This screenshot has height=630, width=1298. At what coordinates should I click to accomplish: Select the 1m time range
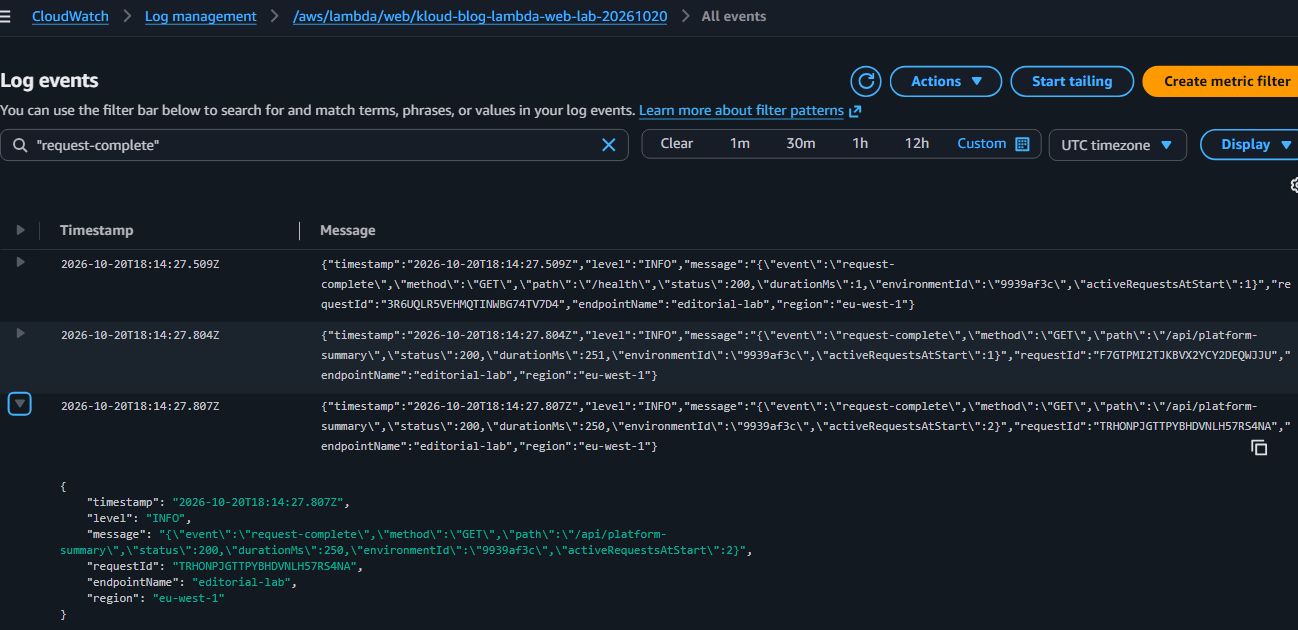pos(740,144)
